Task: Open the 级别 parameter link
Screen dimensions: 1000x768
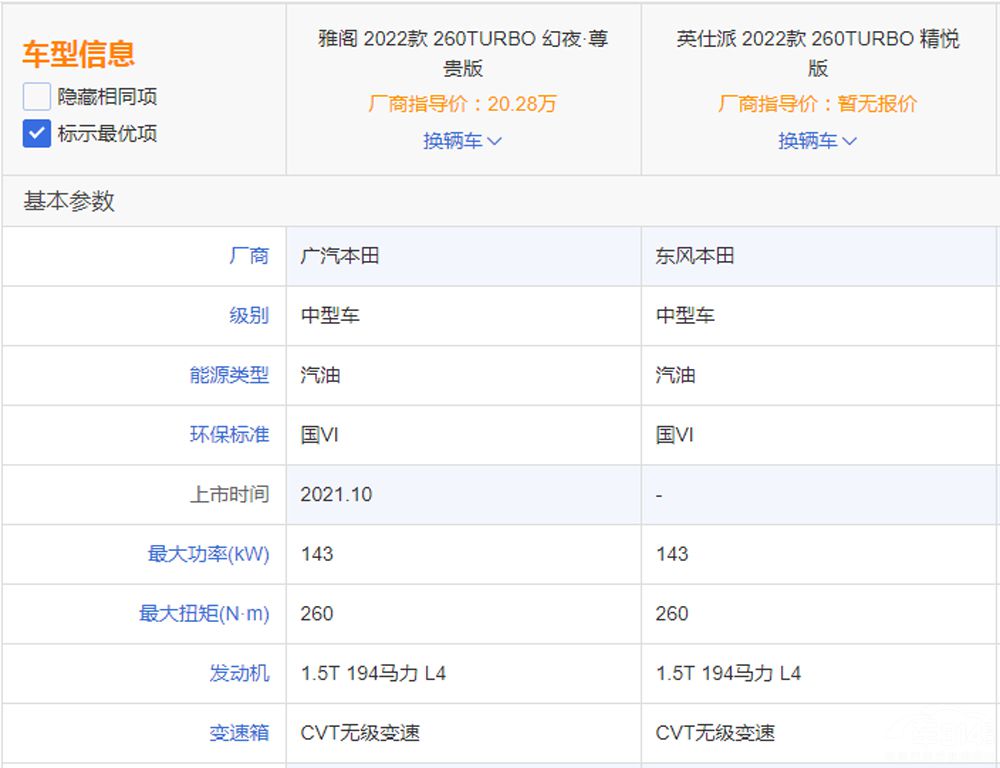Action: (249, 316)
